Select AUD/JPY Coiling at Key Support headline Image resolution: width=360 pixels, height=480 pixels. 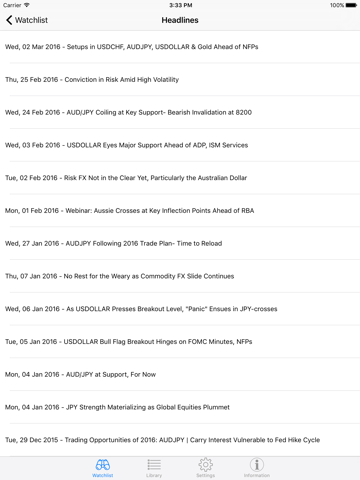(180, 112)
